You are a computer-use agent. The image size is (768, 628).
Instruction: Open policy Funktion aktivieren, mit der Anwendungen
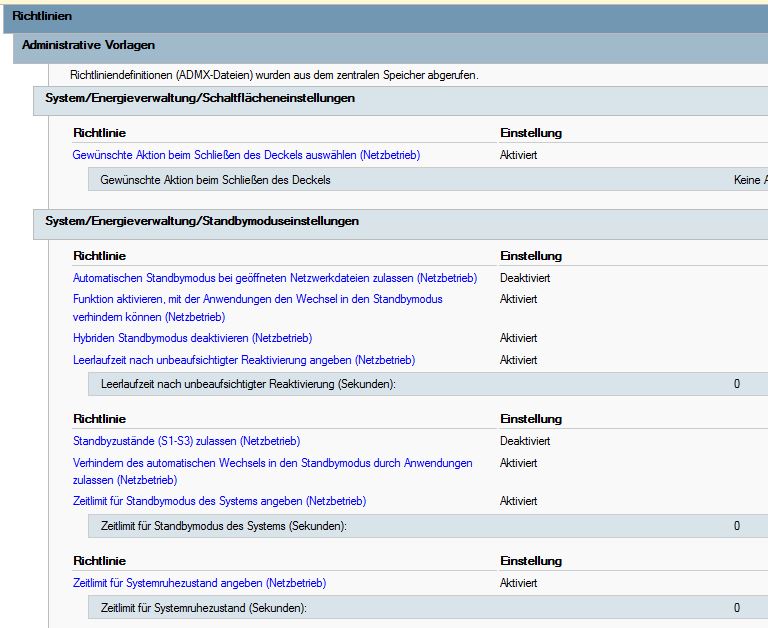coord(258,308)
